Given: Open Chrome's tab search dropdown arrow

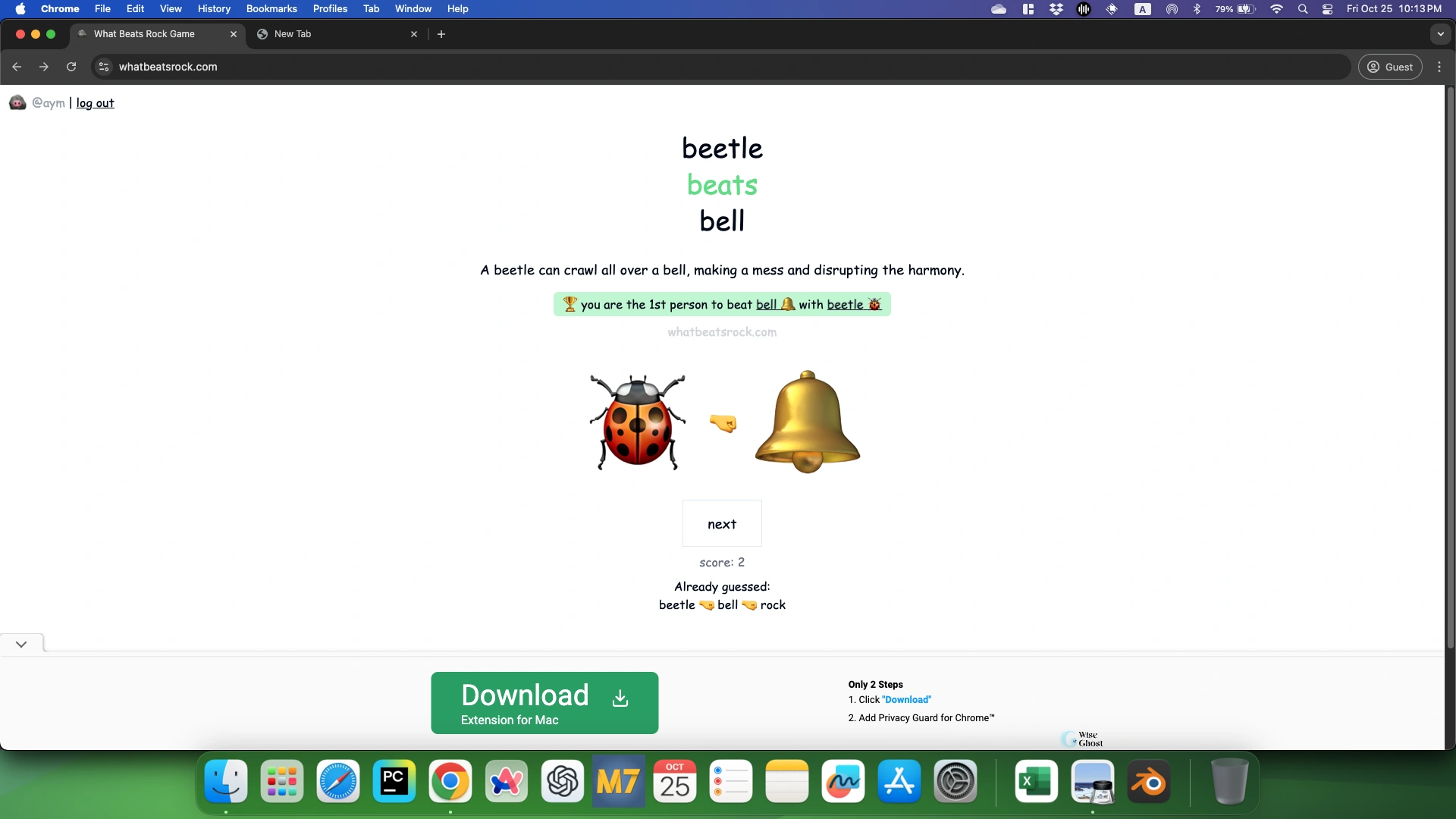Looking at the screenshot, I should (1440, 34).
